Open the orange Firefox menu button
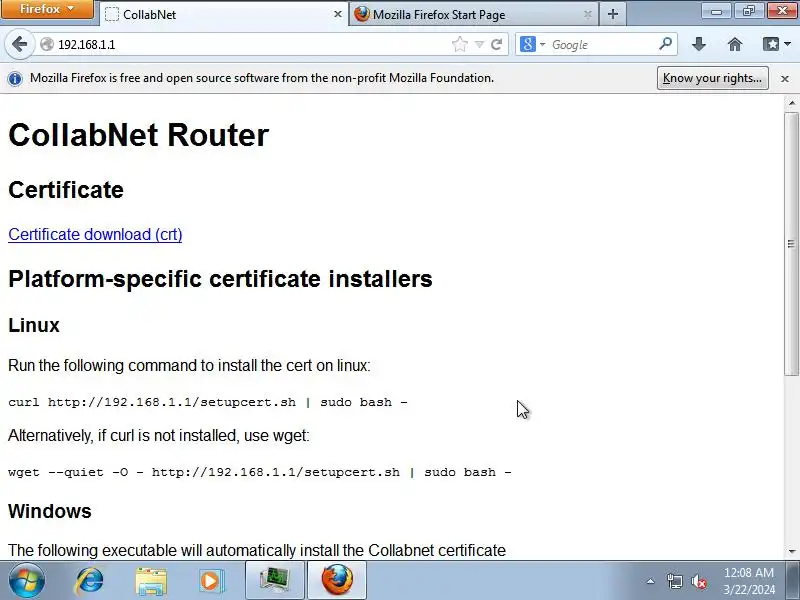800x600 pixels. (47, 9)
